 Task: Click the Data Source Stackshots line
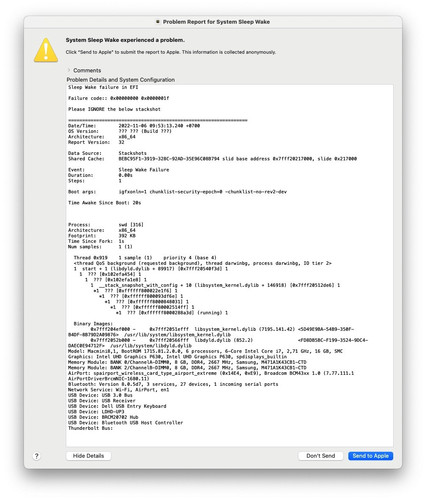[107, 153]
